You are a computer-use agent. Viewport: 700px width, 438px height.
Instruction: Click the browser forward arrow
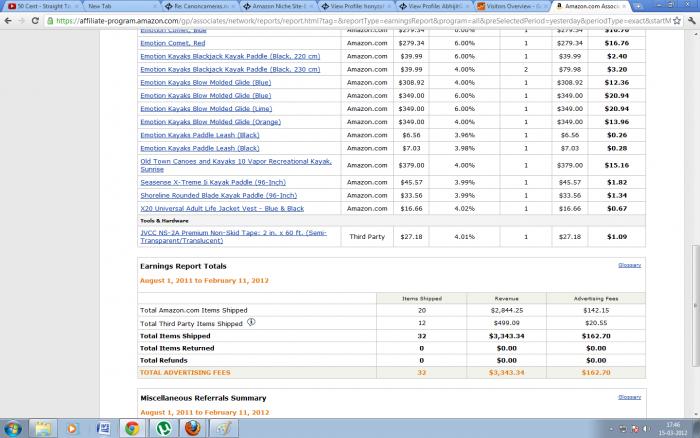(x=21, y=21)
